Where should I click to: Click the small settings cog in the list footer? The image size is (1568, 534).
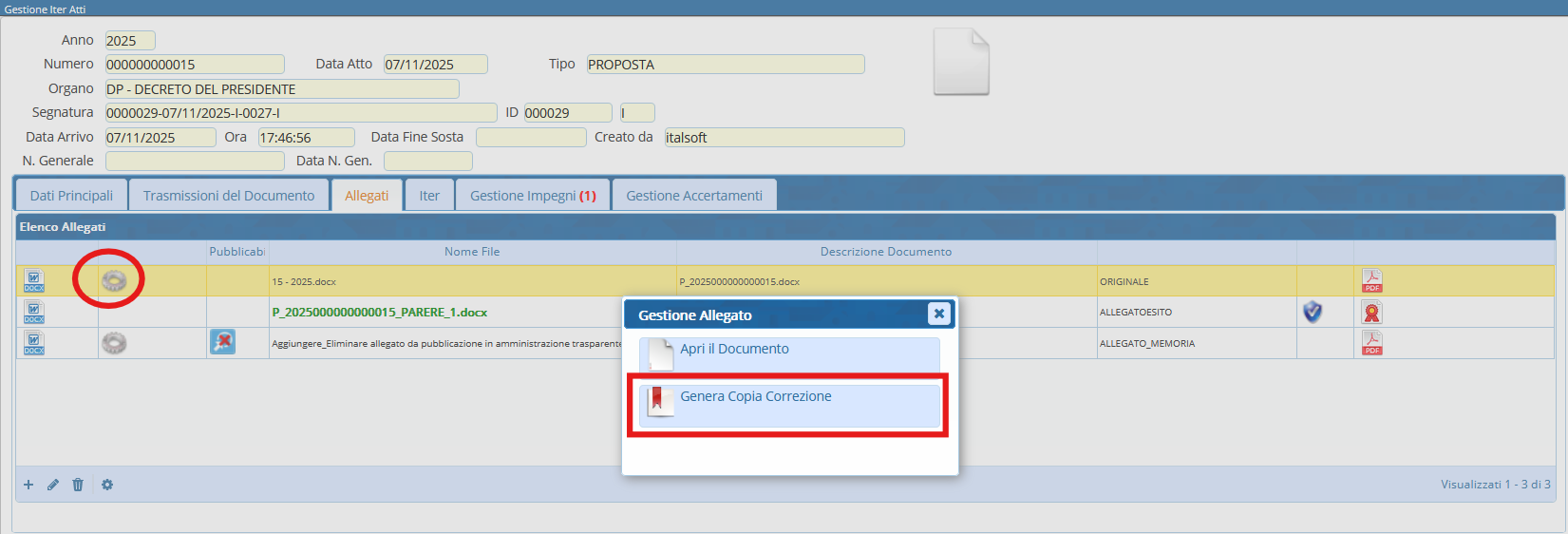click(x=107, y=485)
